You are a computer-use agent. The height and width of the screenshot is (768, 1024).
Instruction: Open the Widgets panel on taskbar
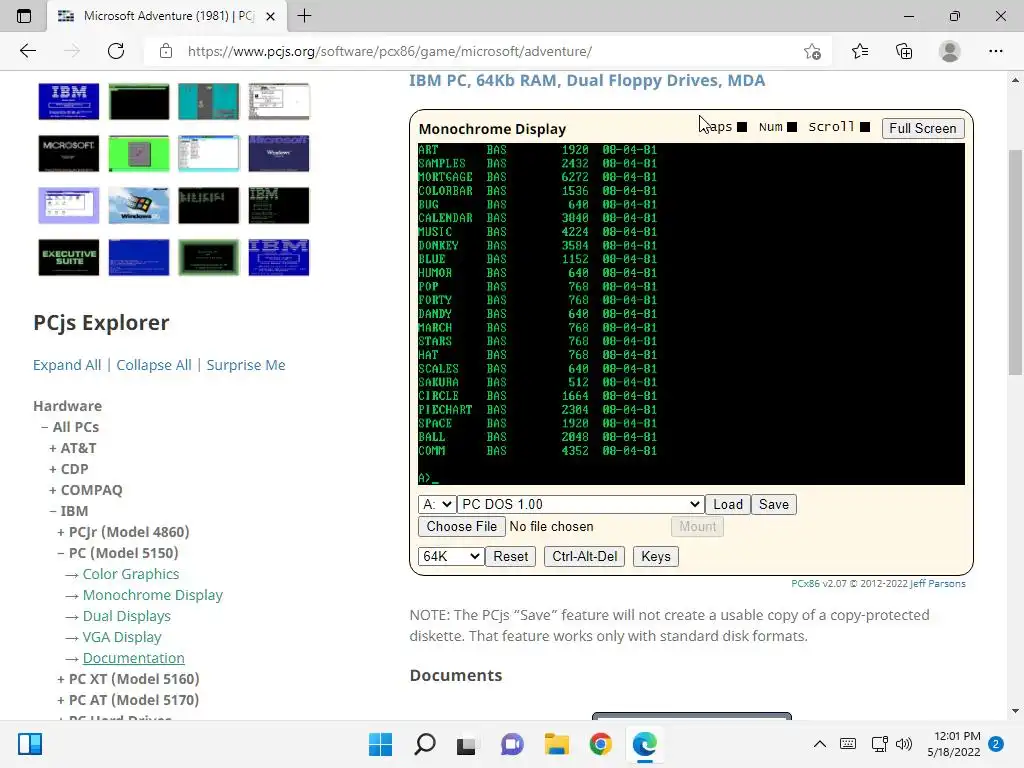[30, 744]
